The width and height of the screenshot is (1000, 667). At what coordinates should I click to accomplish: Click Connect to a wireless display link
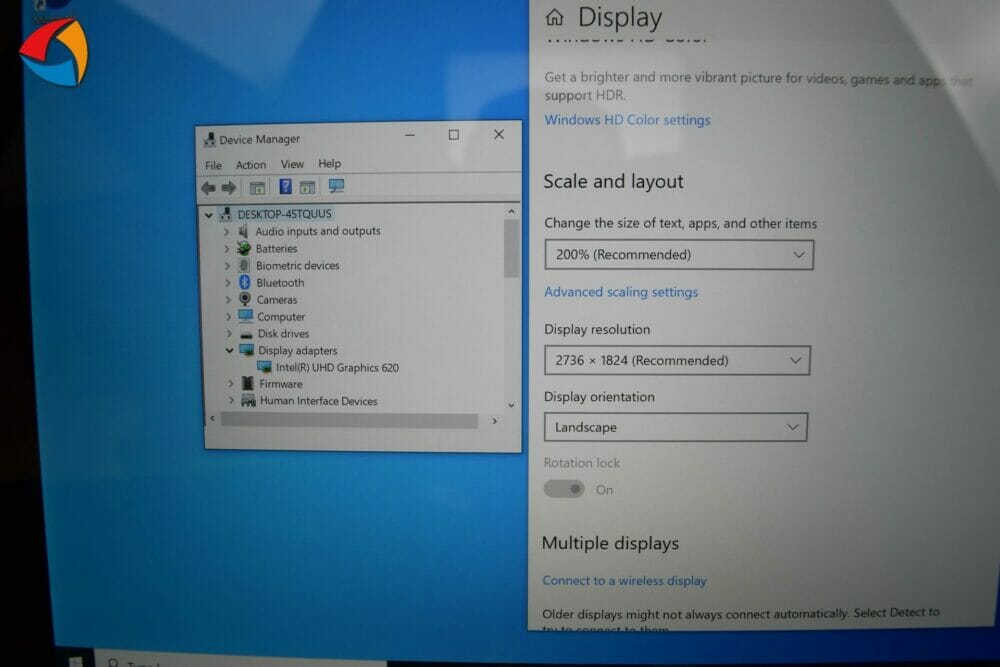[x=624, y=580]
